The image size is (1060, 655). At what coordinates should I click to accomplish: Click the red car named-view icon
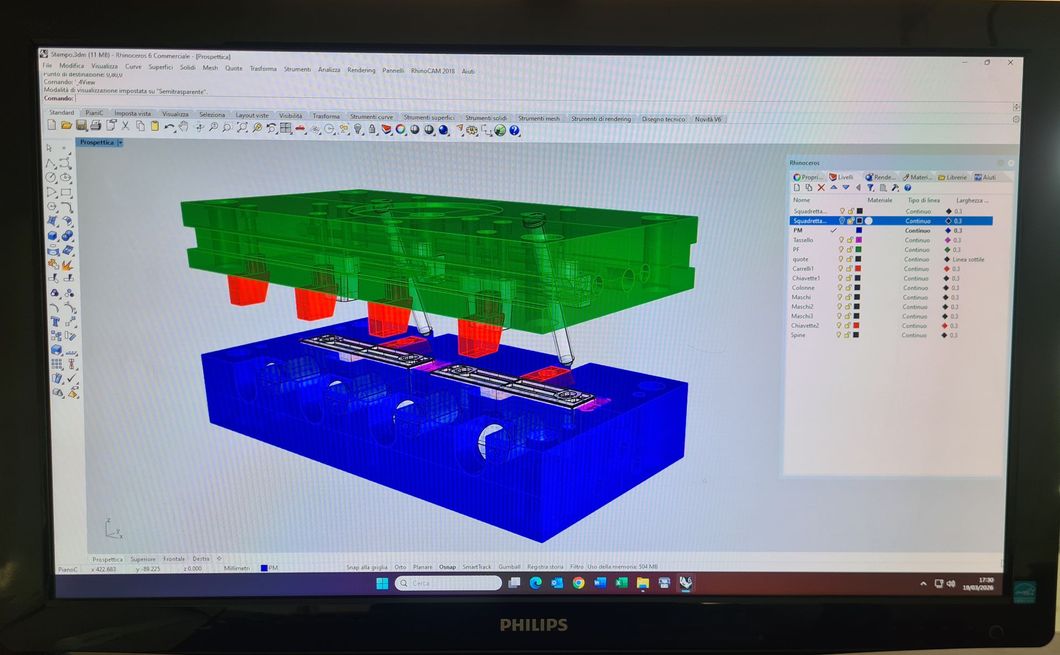pos(300,128)
